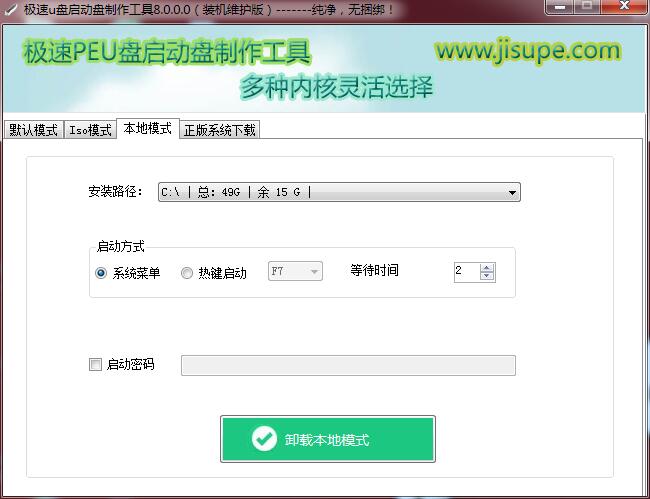Enable the 启动密码 checkbox
The height and width of the screenshot is (499, 650).
[x=95, y=364]
